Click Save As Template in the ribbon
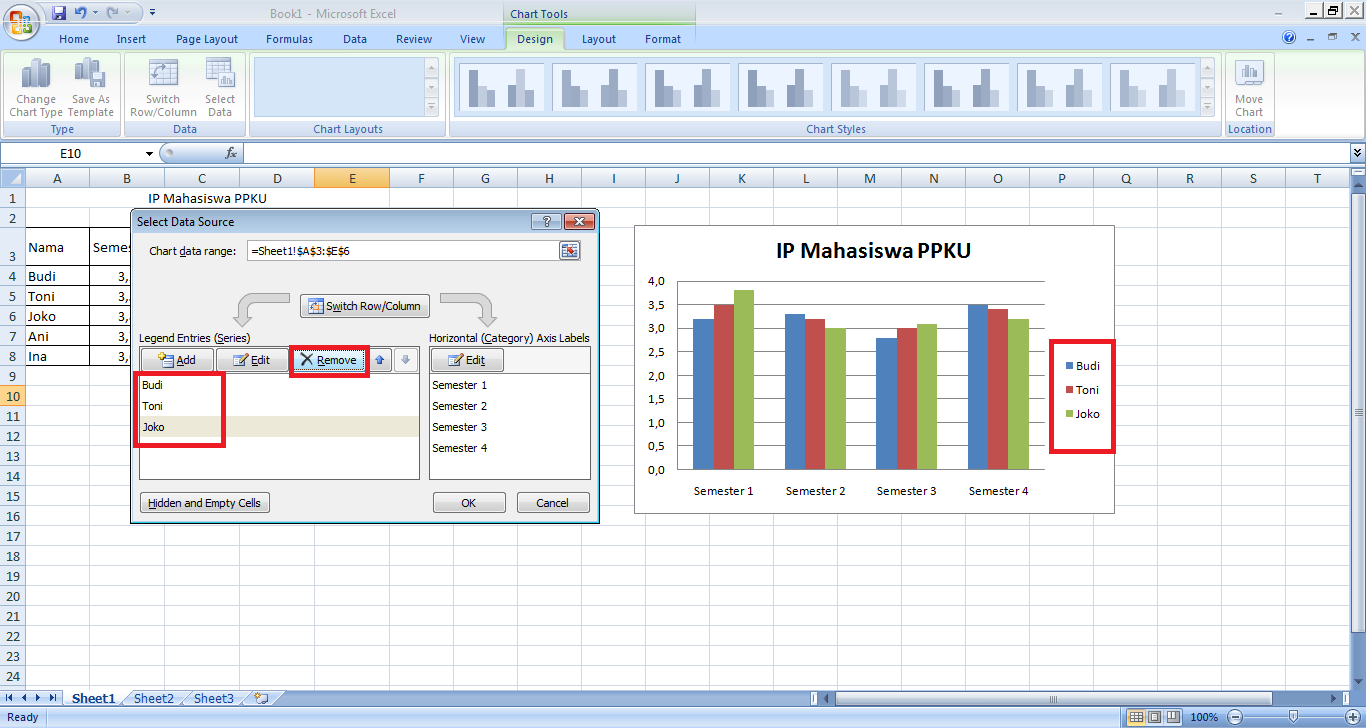This screenshot has height=728, width=1366. [x=91, y=88]
